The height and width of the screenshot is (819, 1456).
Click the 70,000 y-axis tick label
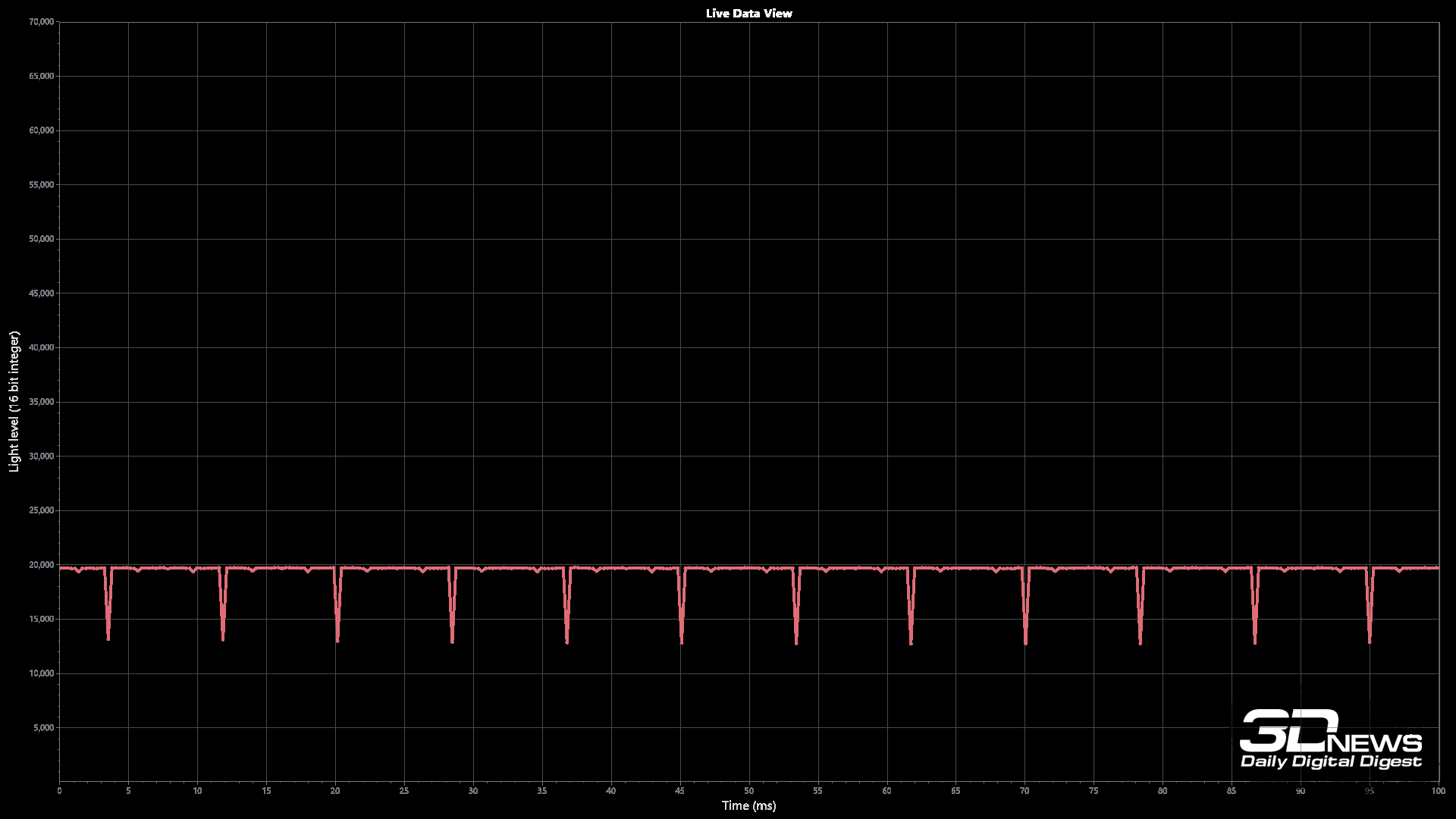(x=41, y=22)
